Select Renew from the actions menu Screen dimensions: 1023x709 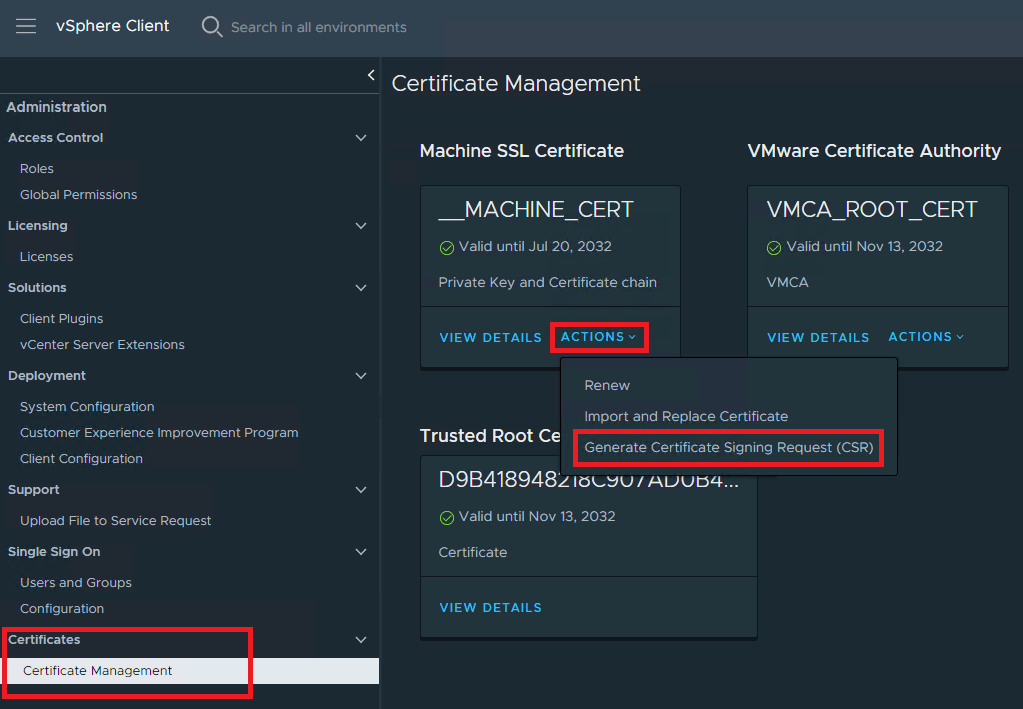pyautogui.click(x=607, y=385)
